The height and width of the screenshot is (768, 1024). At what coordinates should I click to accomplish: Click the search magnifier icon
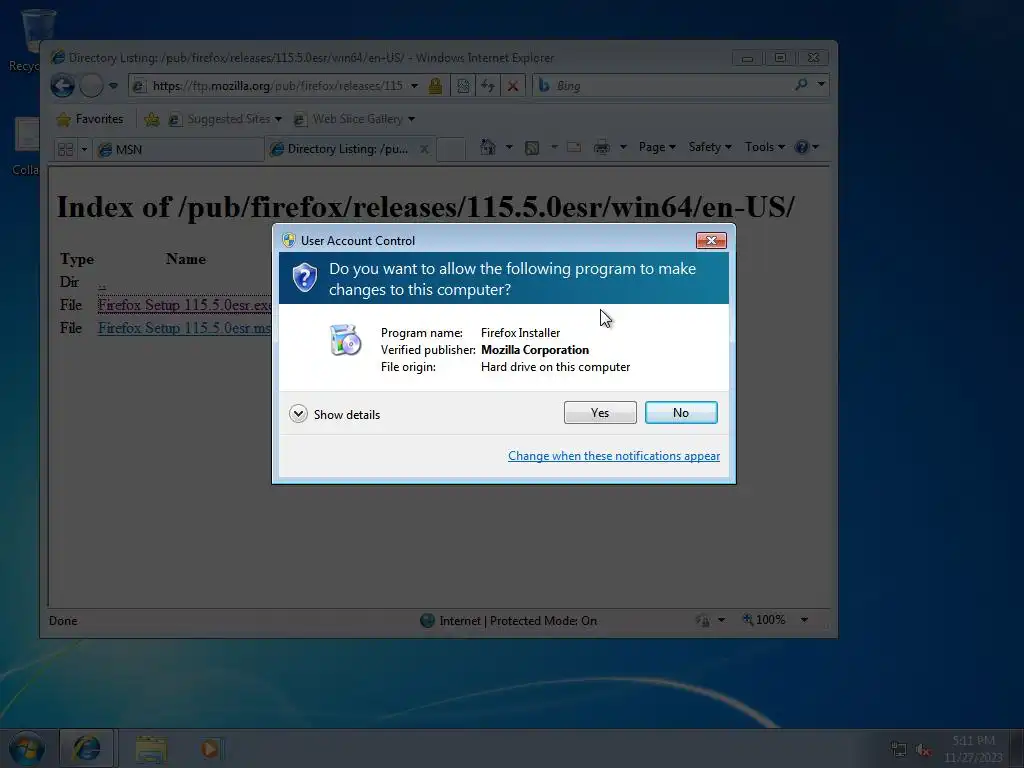[801, 85]
